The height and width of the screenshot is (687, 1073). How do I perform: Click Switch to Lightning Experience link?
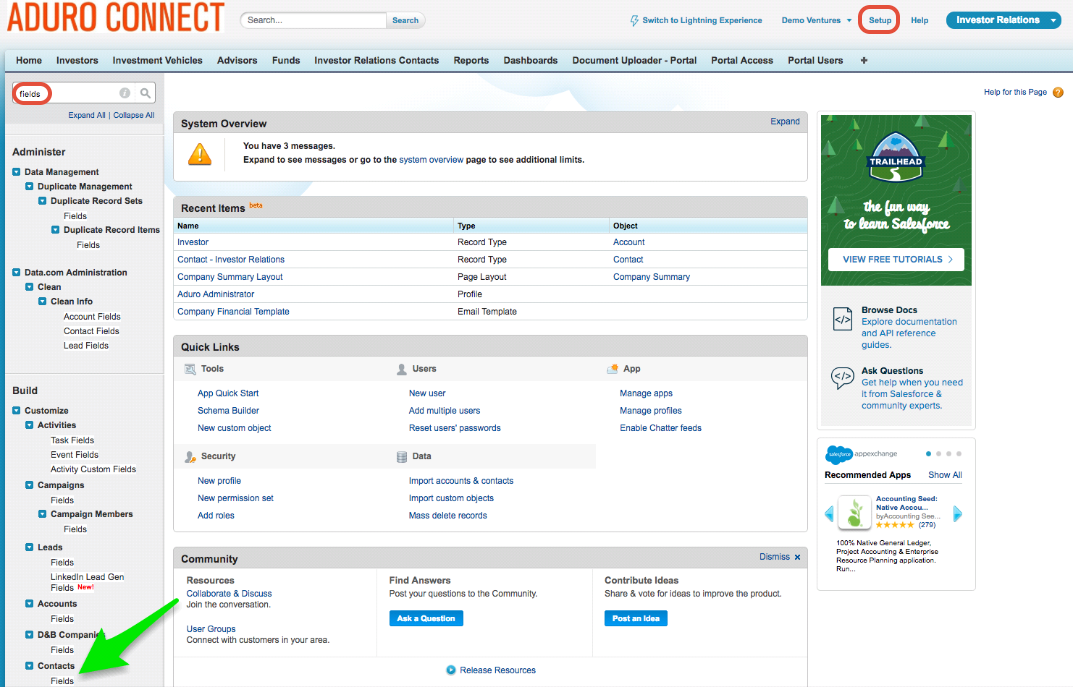702,21
